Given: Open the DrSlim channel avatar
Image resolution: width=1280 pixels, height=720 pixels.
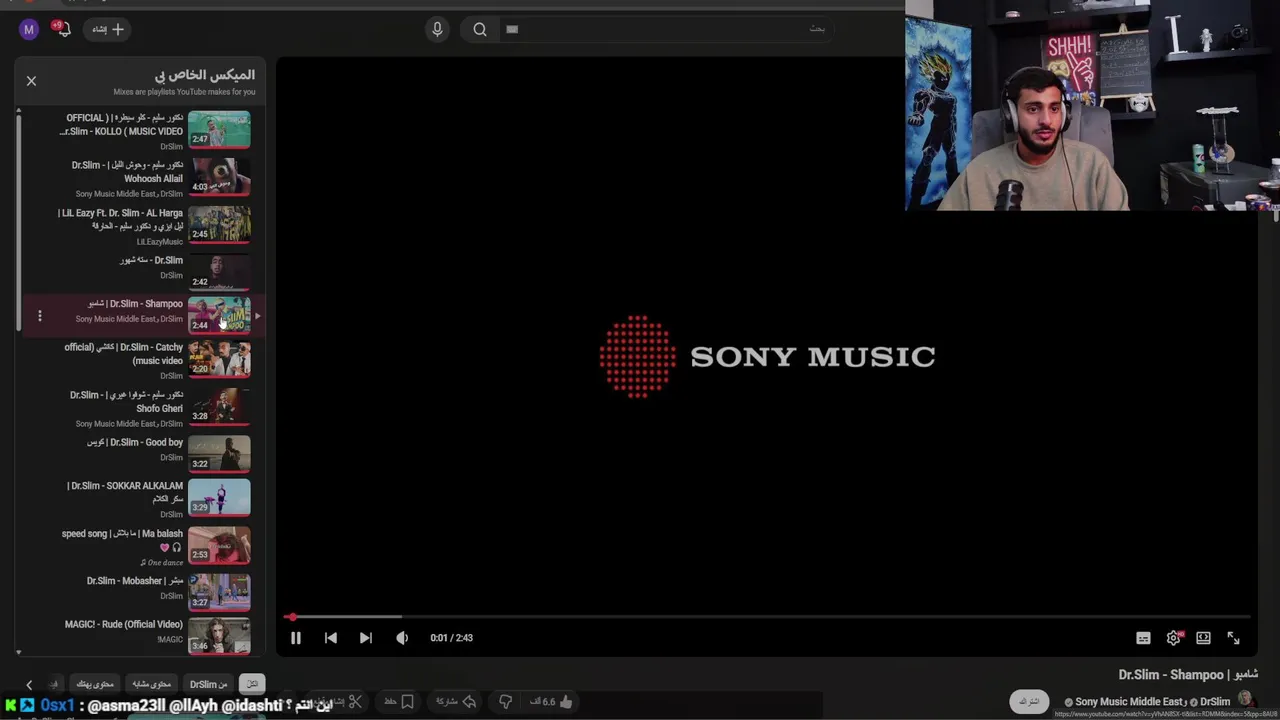Looking at the screenshot, I should 1246,701.
